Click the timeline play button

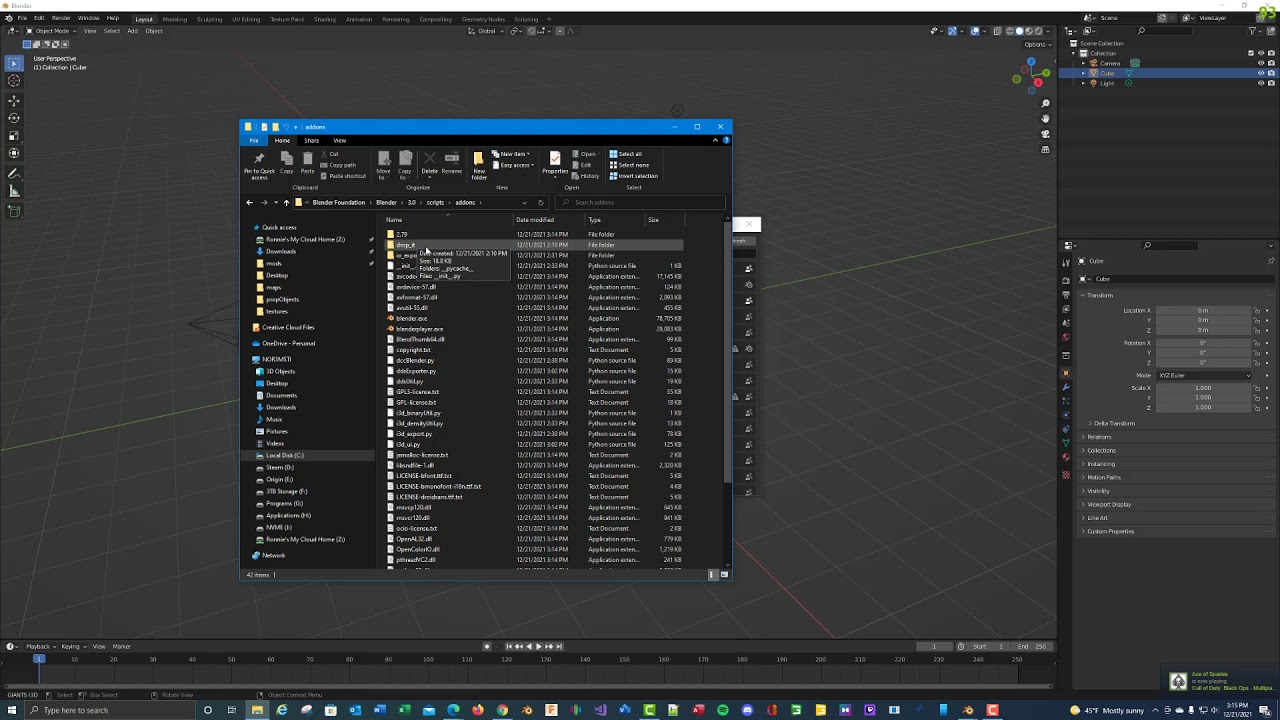(538, 646)
